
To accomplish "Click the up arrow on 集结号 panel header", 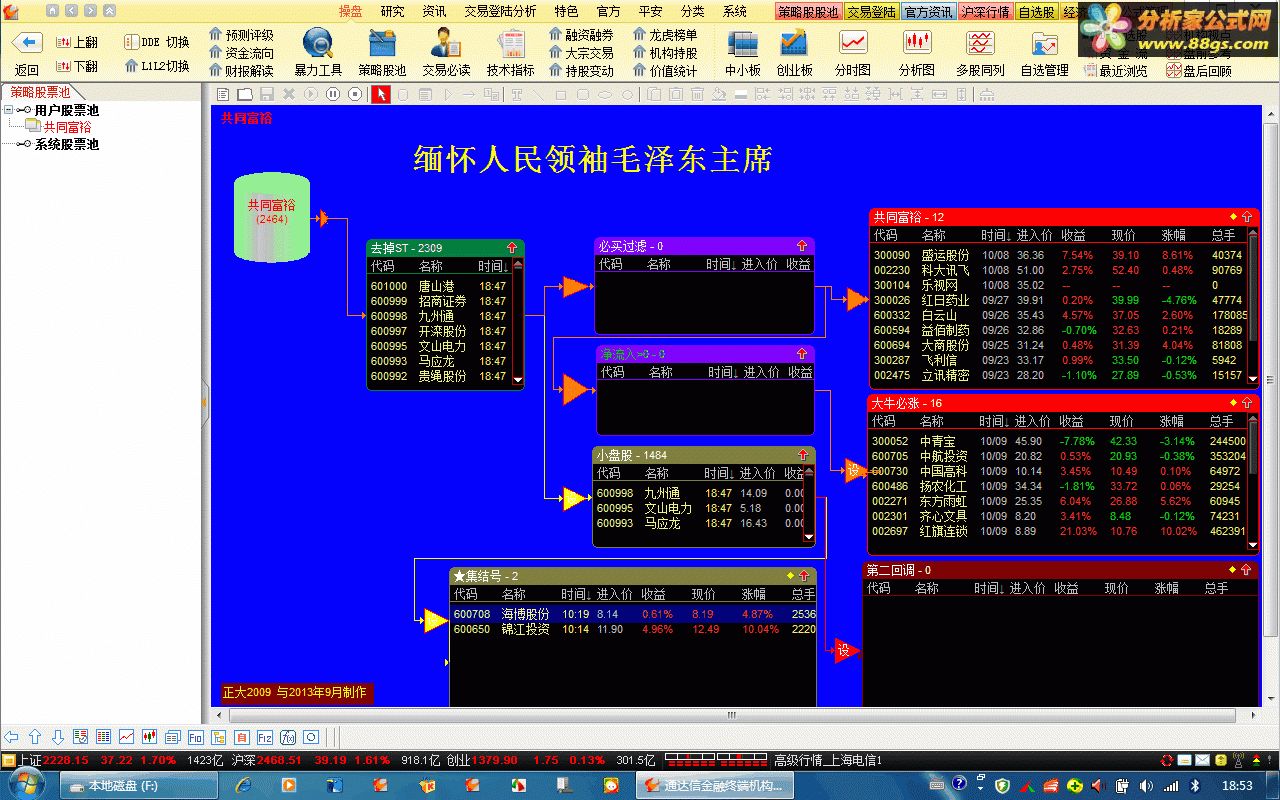I will [x=804, y=576].
